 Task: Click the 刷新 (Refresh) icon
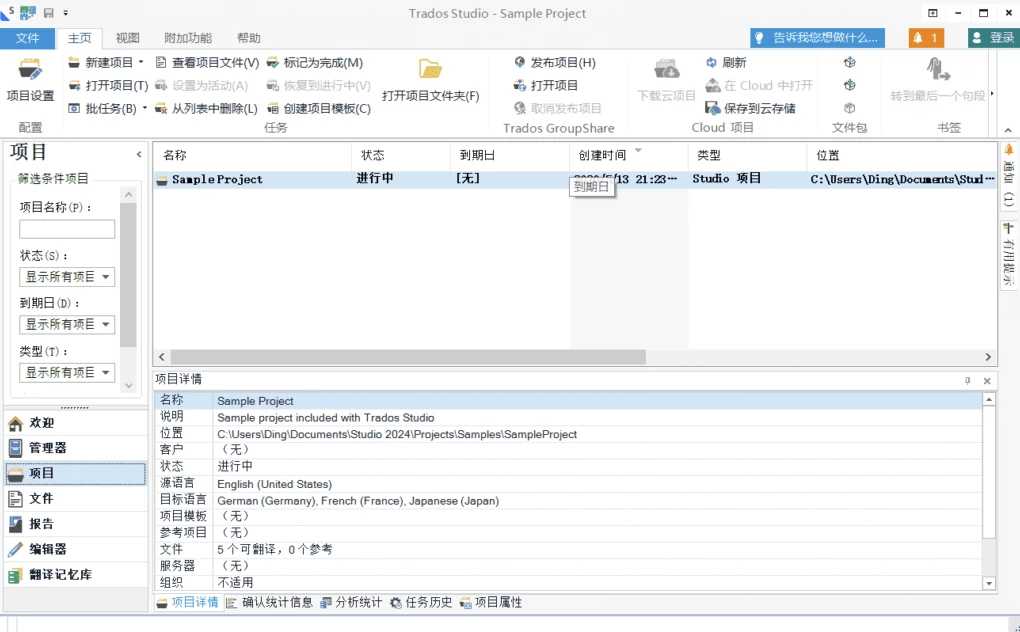pyautogui.click(x=711, y=62)
